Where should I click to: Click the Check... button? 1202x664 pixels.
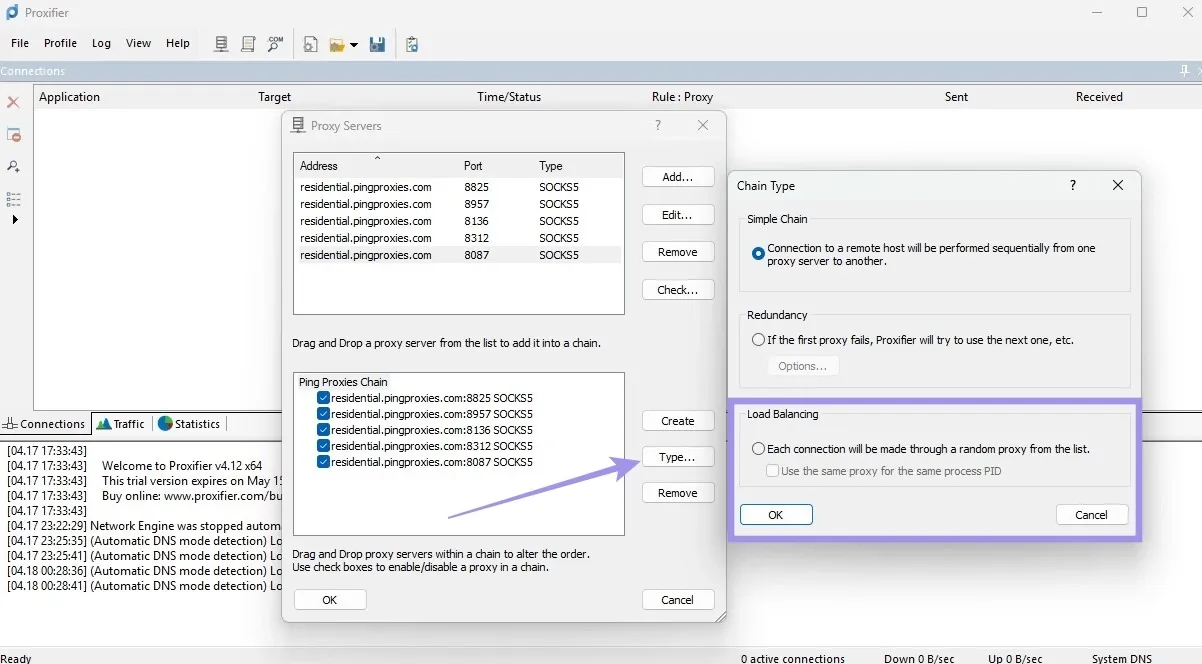[678, 290]
